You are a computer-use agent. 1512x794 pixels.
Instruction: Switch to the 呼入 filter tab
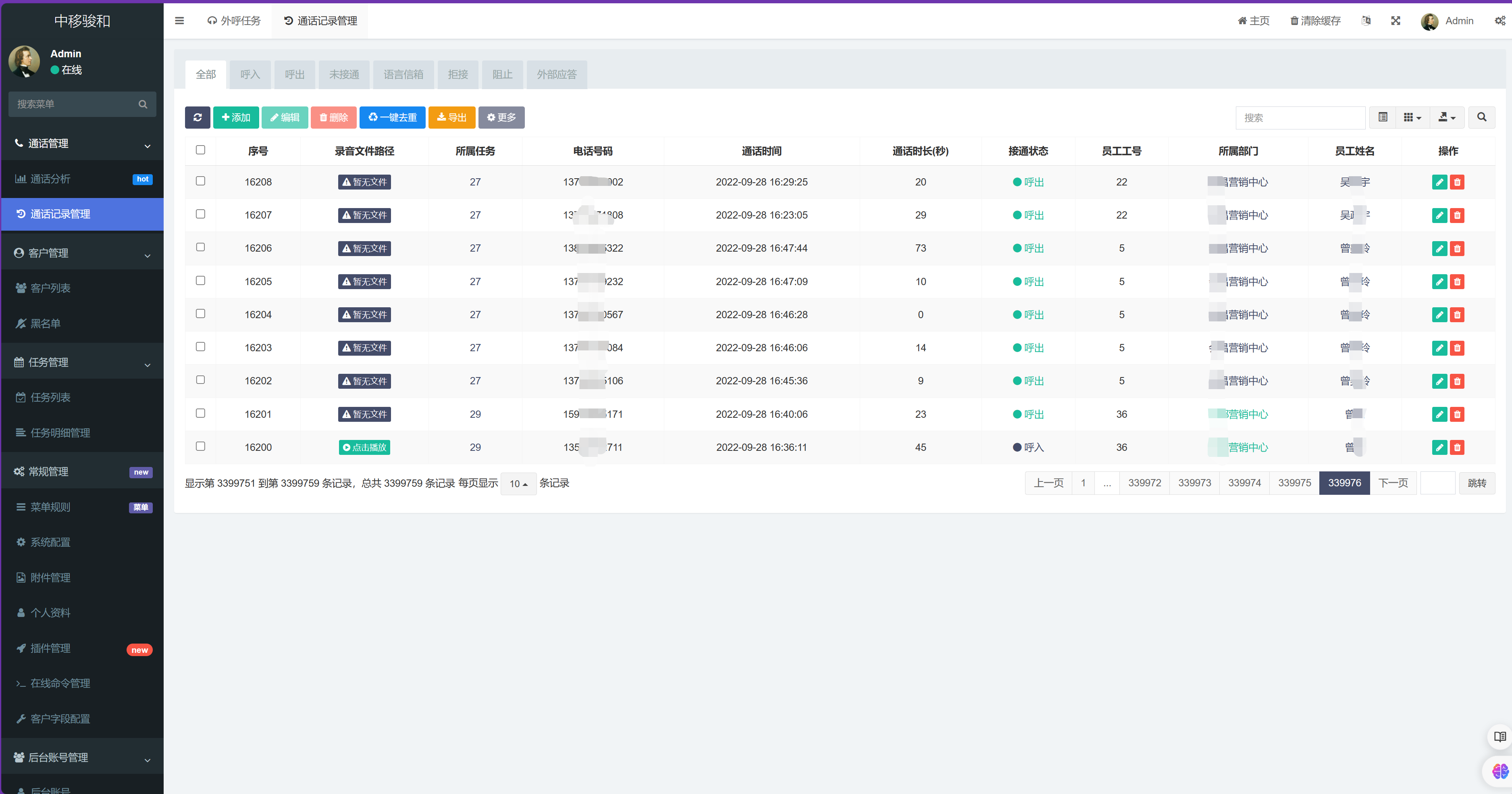click(250, 75)
